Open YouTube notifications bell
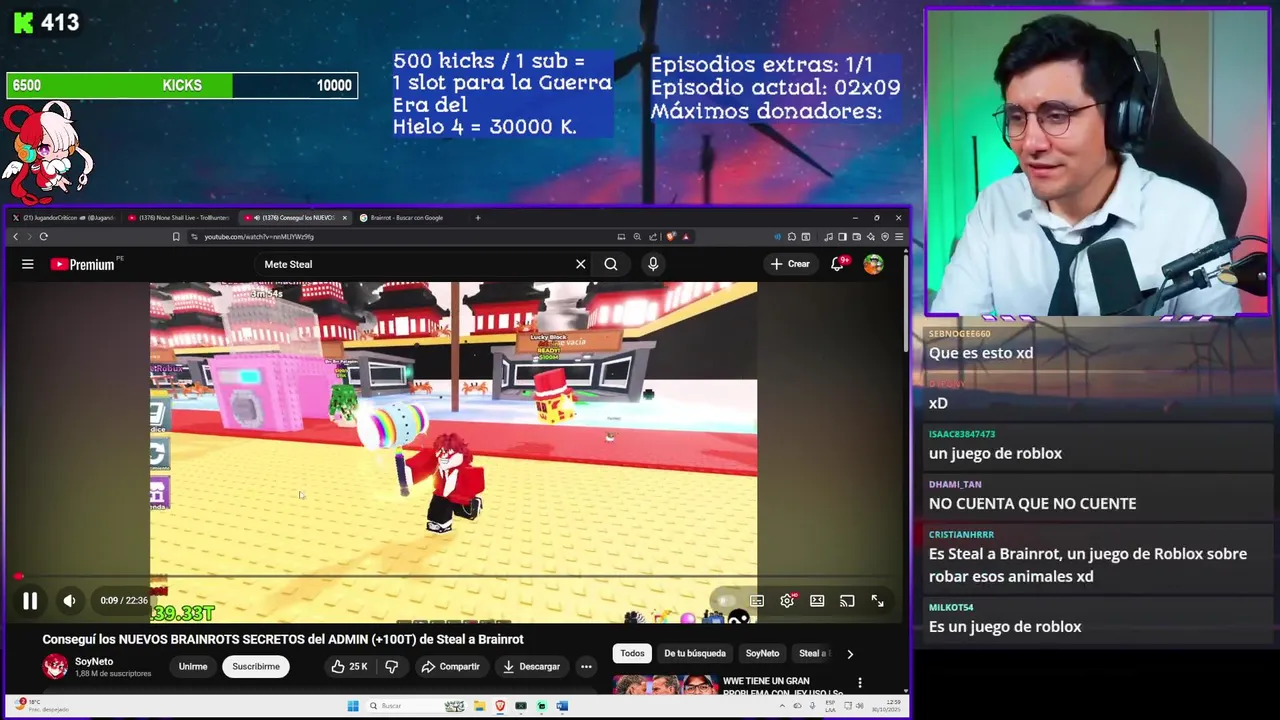1280x720 pixels. point(837,264)
